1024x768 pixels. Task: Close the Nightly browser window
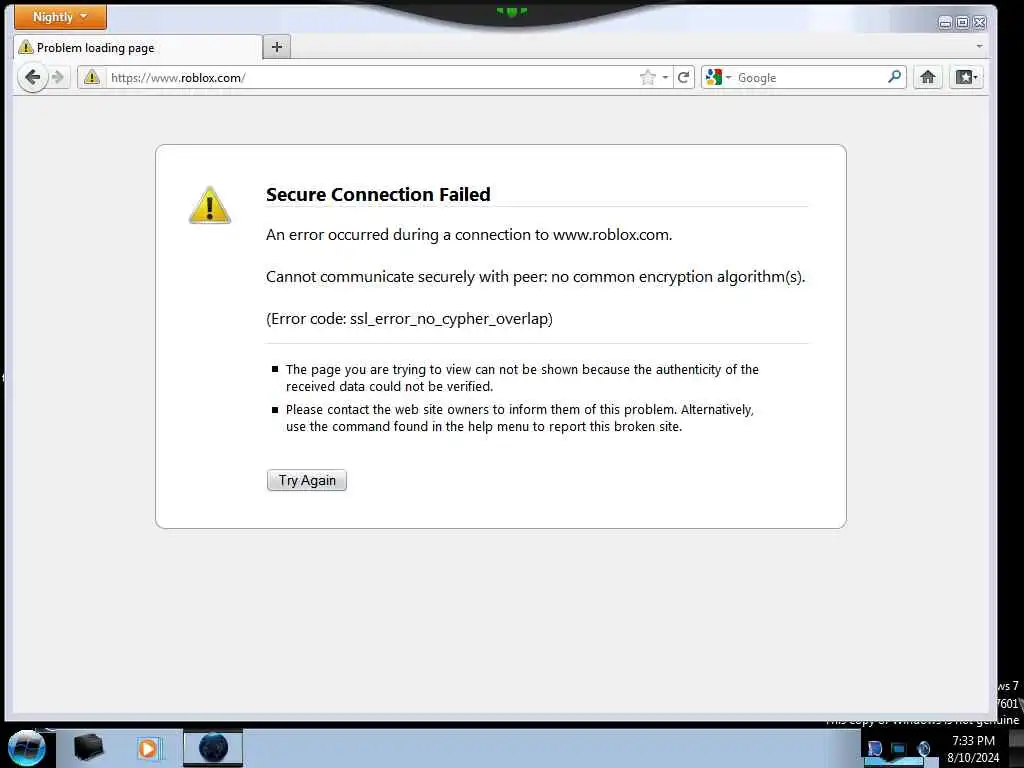(980, 23)
